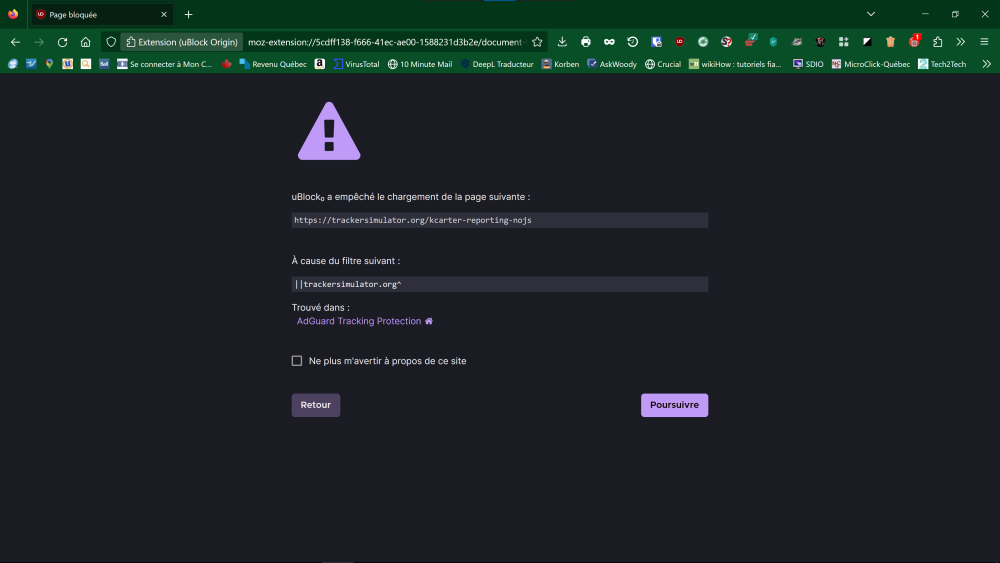Reload the current page

(62, 42)
